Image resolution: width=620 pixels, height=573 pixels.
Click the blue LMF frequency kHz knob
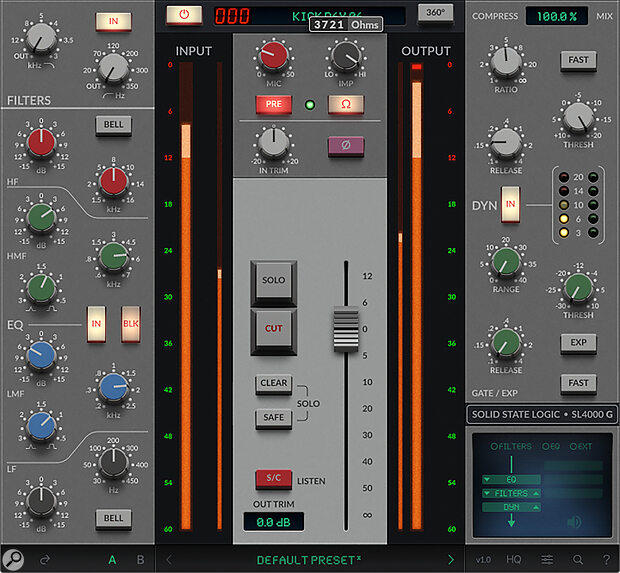click(x=113, y=387)
